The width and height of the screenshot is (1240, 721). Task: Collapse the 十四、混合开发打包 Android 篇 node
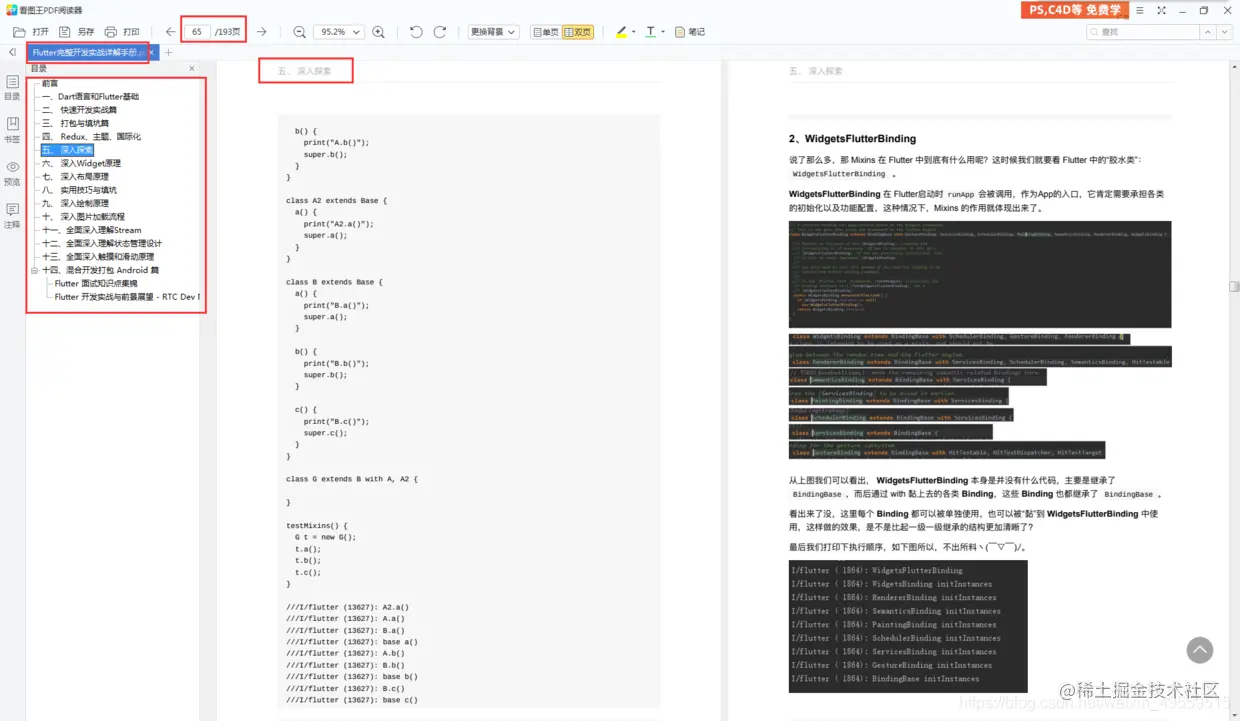pos(34,270)
